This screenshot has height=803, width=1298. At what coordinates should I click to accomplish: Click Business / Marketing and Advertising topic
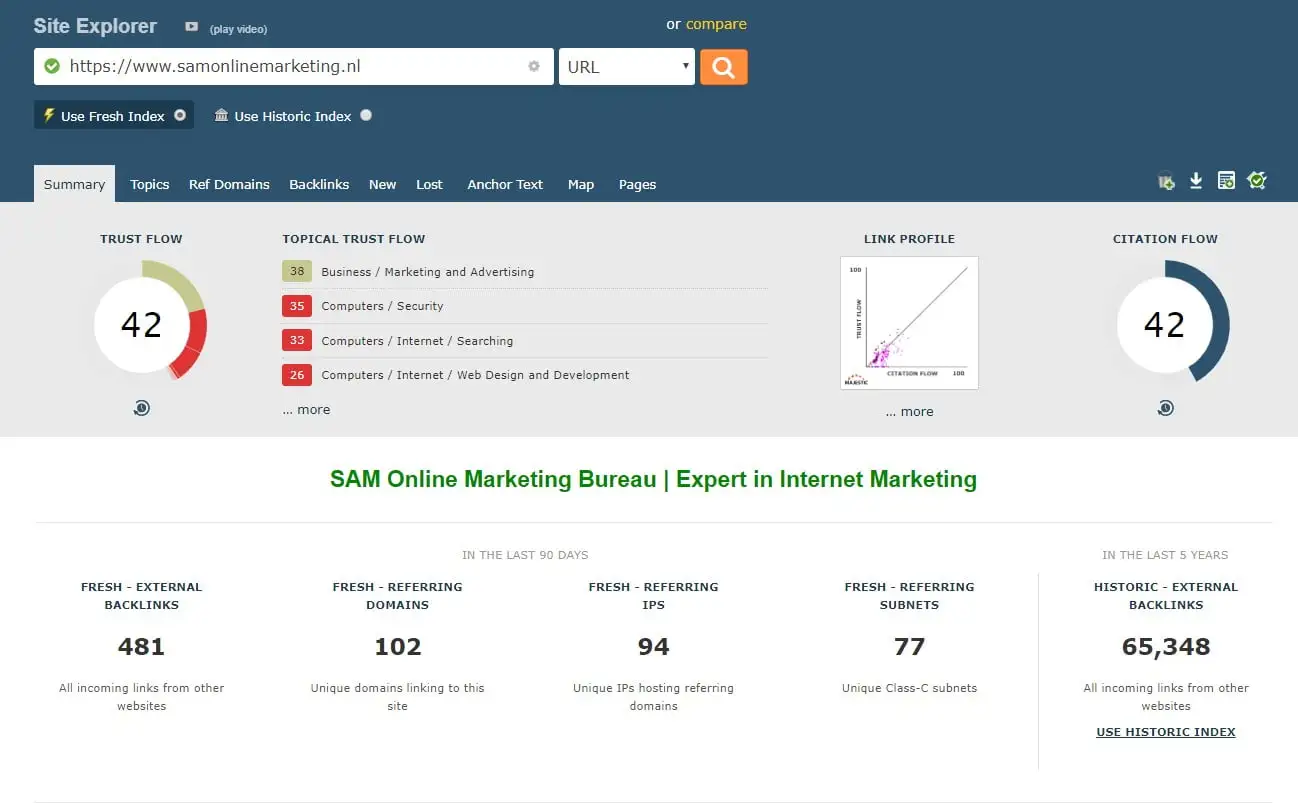(x=428, y=272)
